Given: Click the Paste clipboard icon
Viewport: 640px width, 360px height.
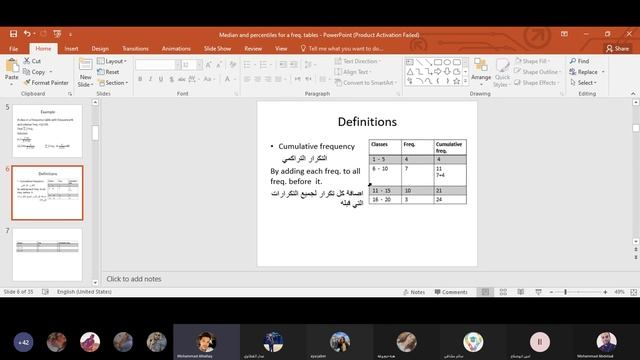Looking at the screenshot, I should click(x=12, y=65).
